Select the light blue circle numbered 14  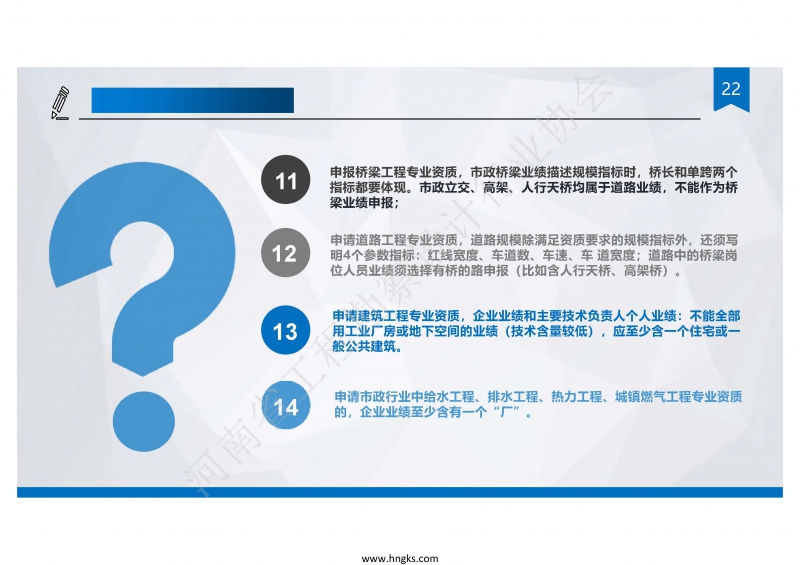coord(285,407)
